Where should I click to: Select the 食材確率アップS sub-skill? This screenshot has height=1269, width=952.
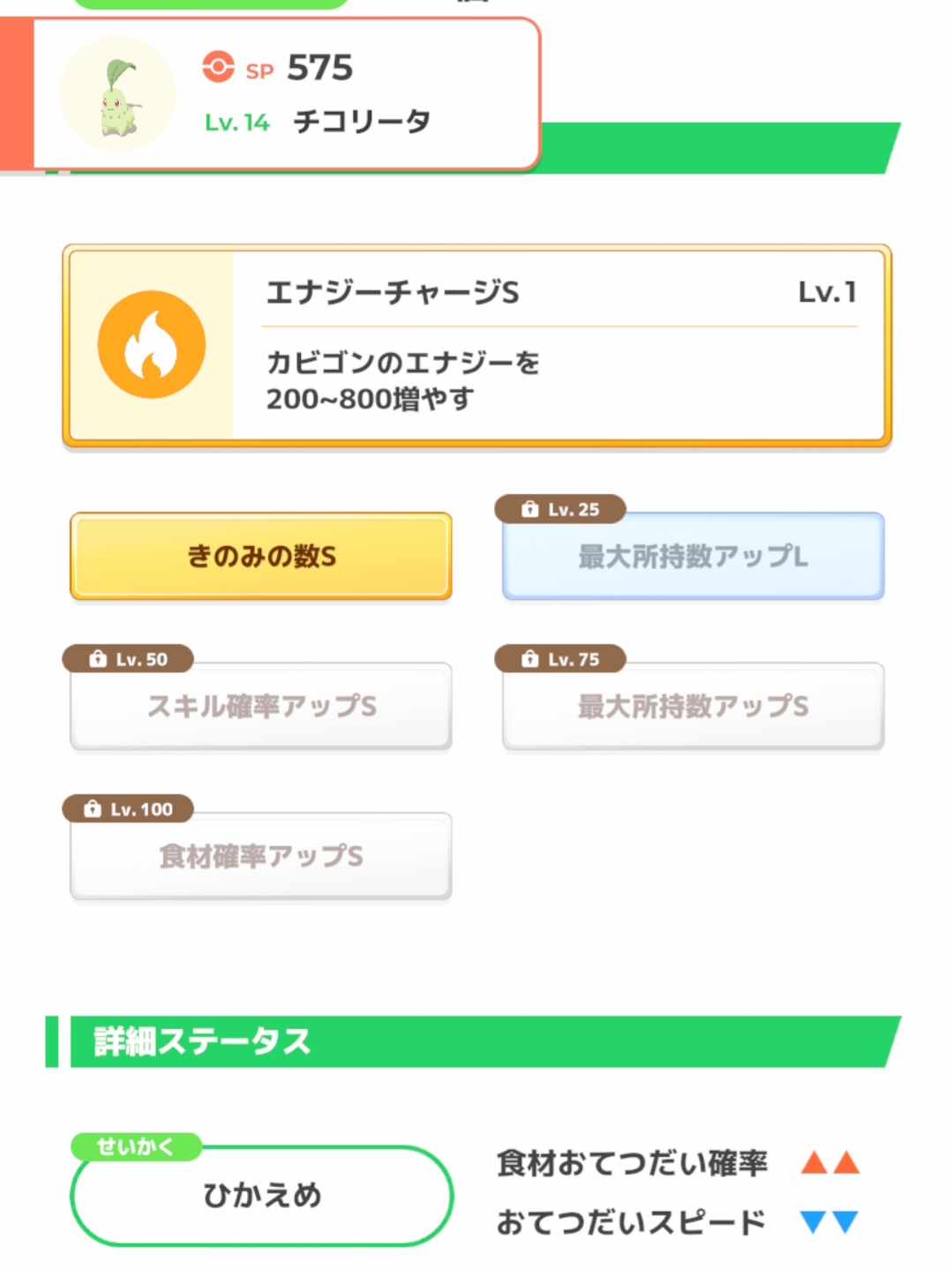click(261, 857)
